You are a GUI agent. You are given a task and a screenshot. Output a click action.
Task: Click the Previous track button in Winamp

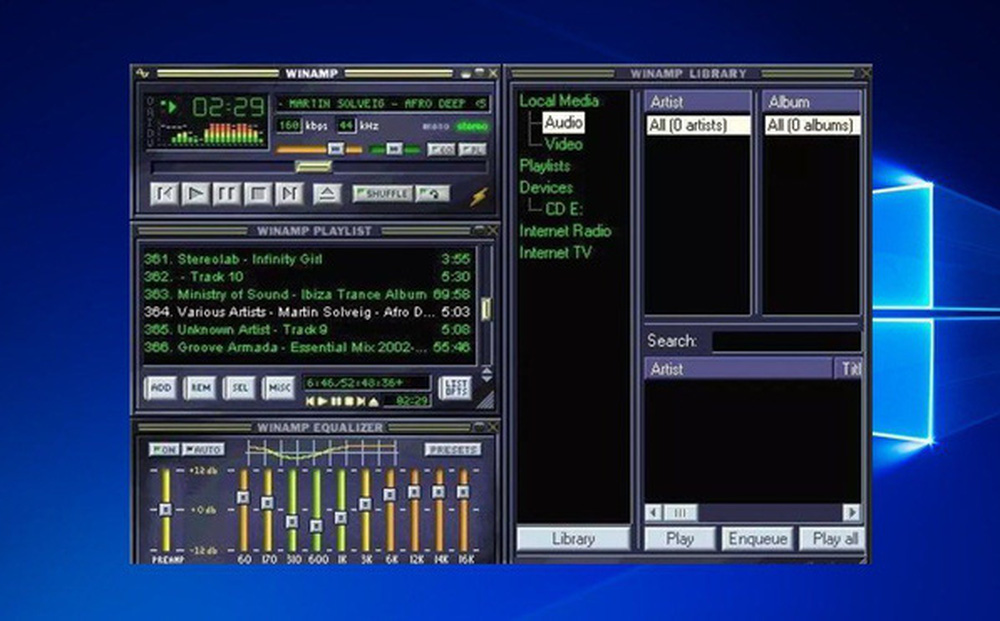coord(166,194)
